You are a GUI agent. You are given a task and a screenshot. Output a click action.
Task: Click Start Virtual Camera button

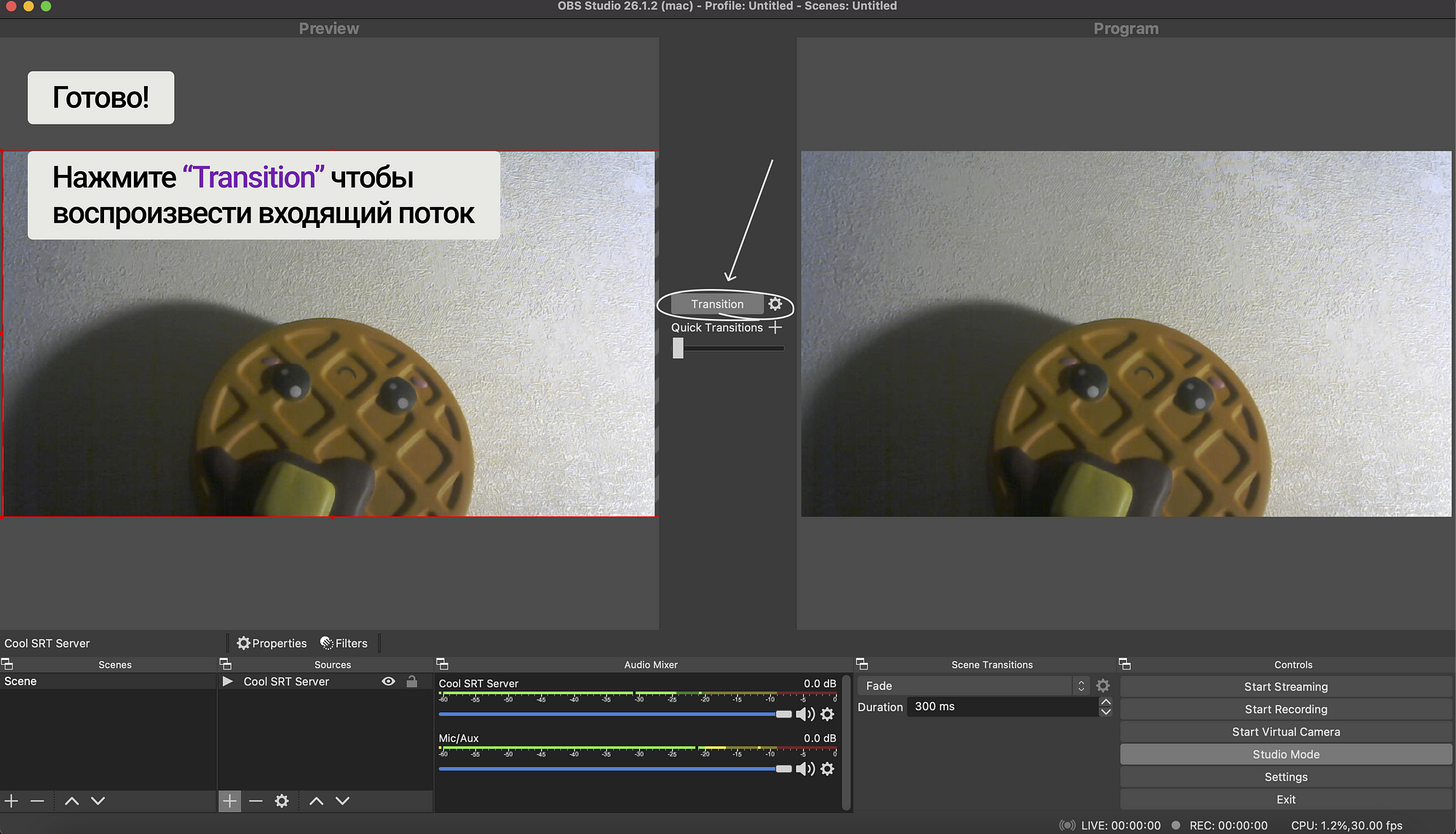(x=1286, y=732)
